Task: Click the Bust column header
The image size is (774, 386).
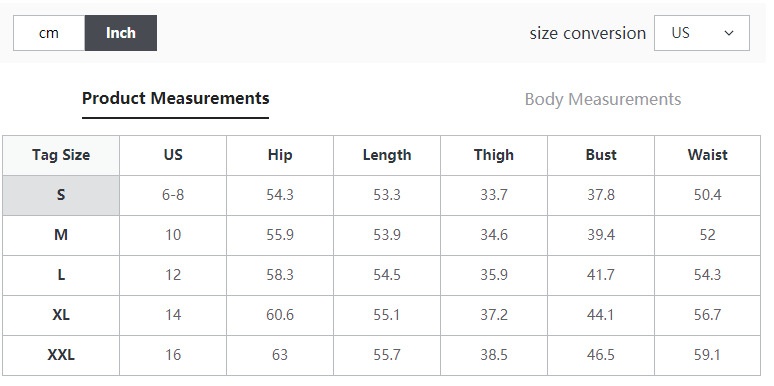Action: tap(601, 155)
